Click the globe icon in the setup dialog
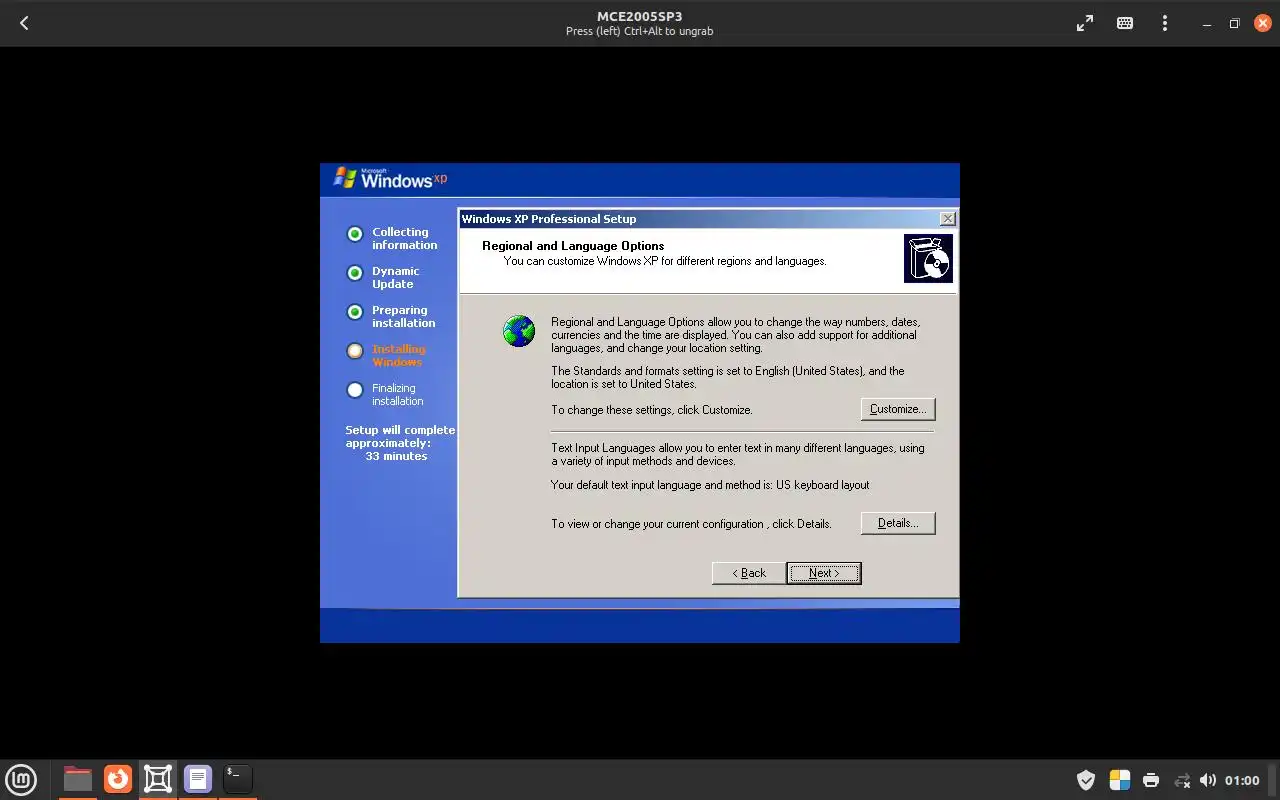This screenshot has width=1280, height=800. [519, 331]
